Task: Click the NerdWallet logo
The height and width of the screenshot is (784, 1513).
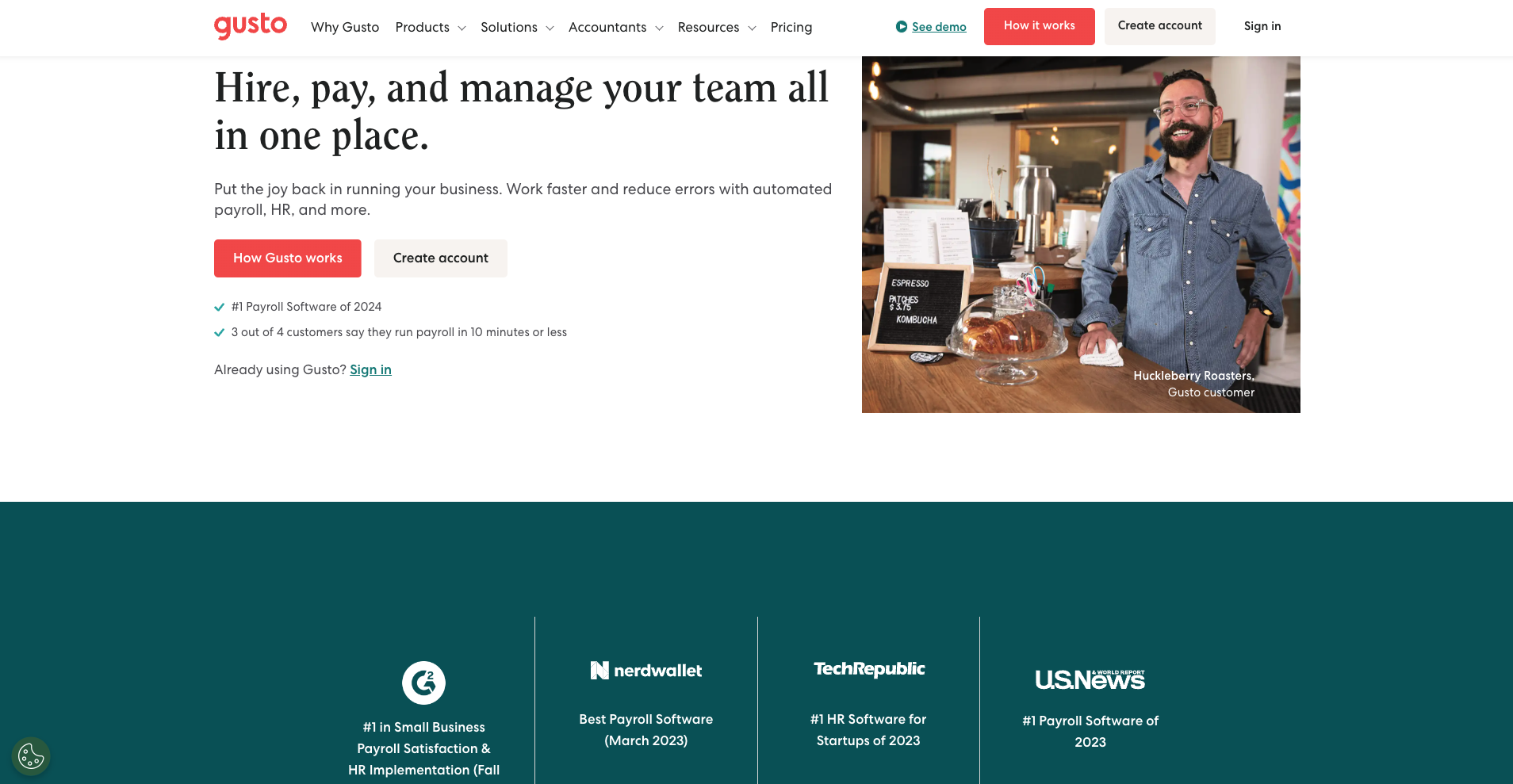Action: pos(645,671)
